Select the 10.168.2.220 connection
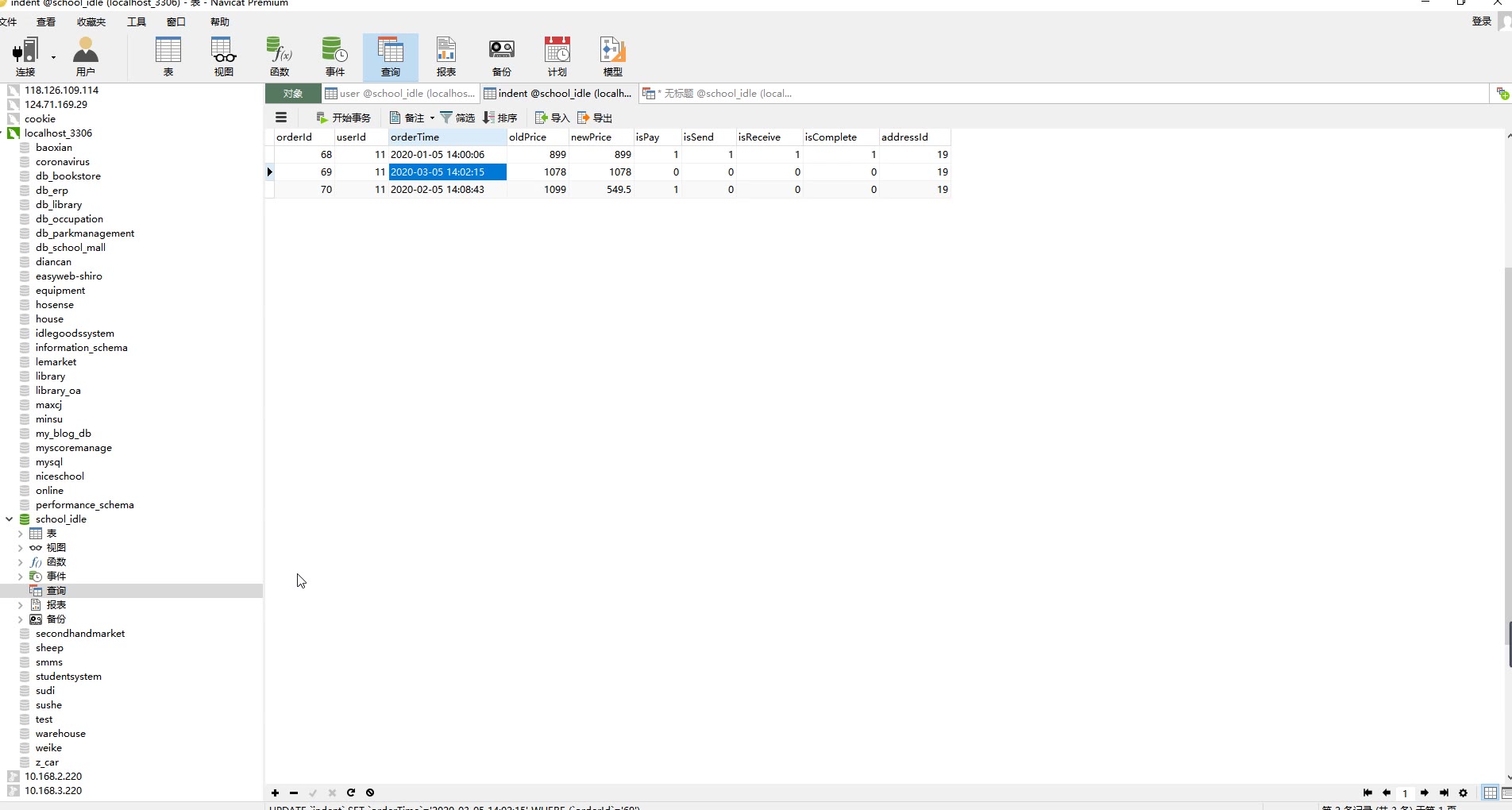Image resolution: width=1512 pixels, height=810 pixels. (52, 777)
